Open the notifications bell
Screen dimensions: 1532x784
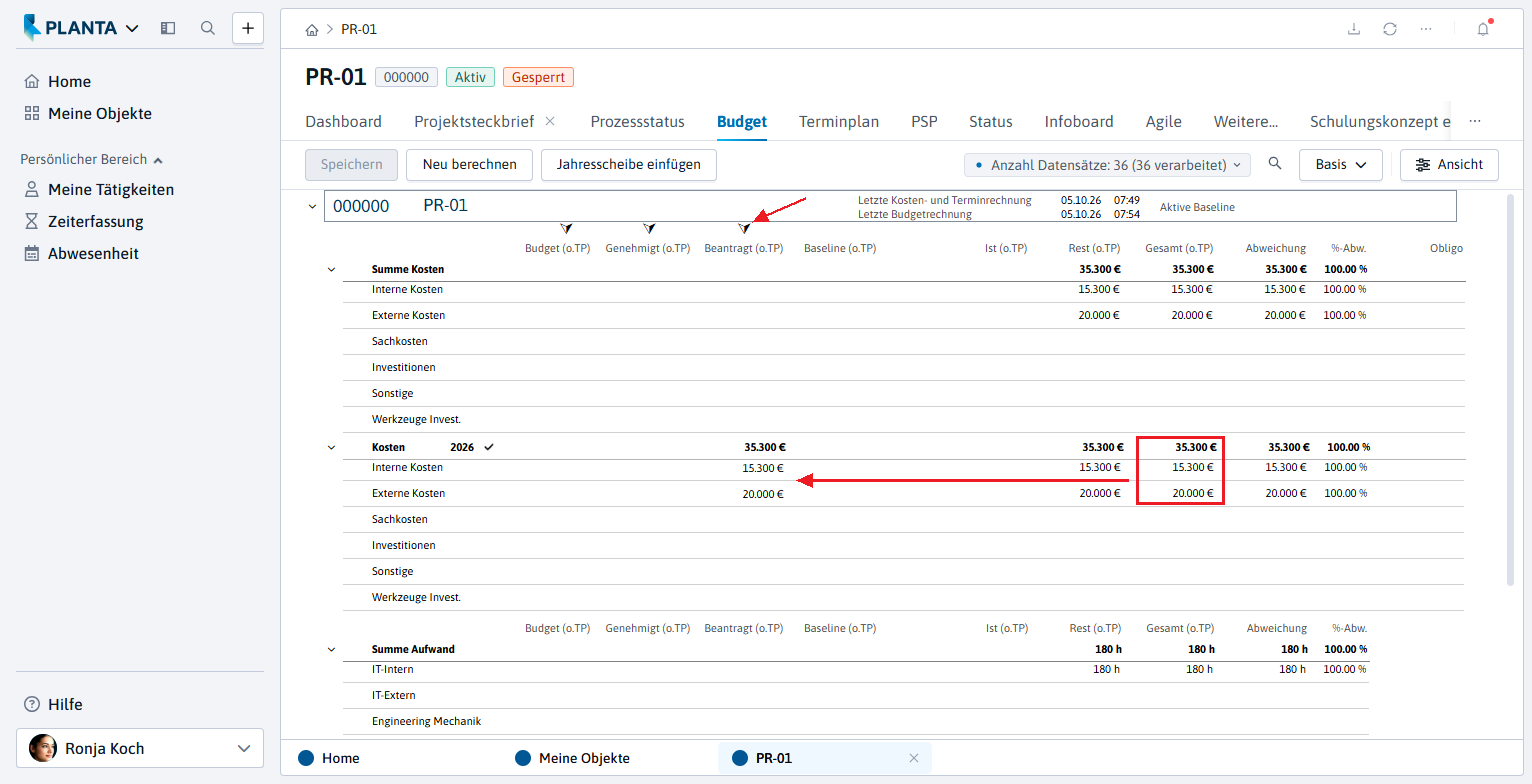[1483, 29]
